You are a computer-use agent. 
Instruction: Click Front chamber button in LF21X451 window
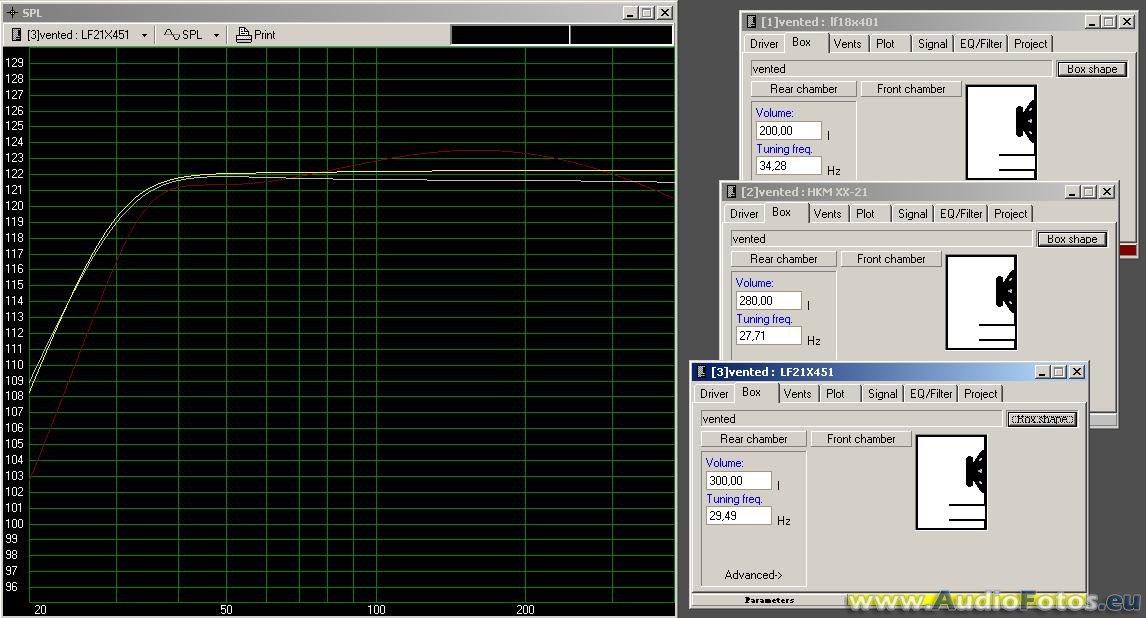[861, 438]
